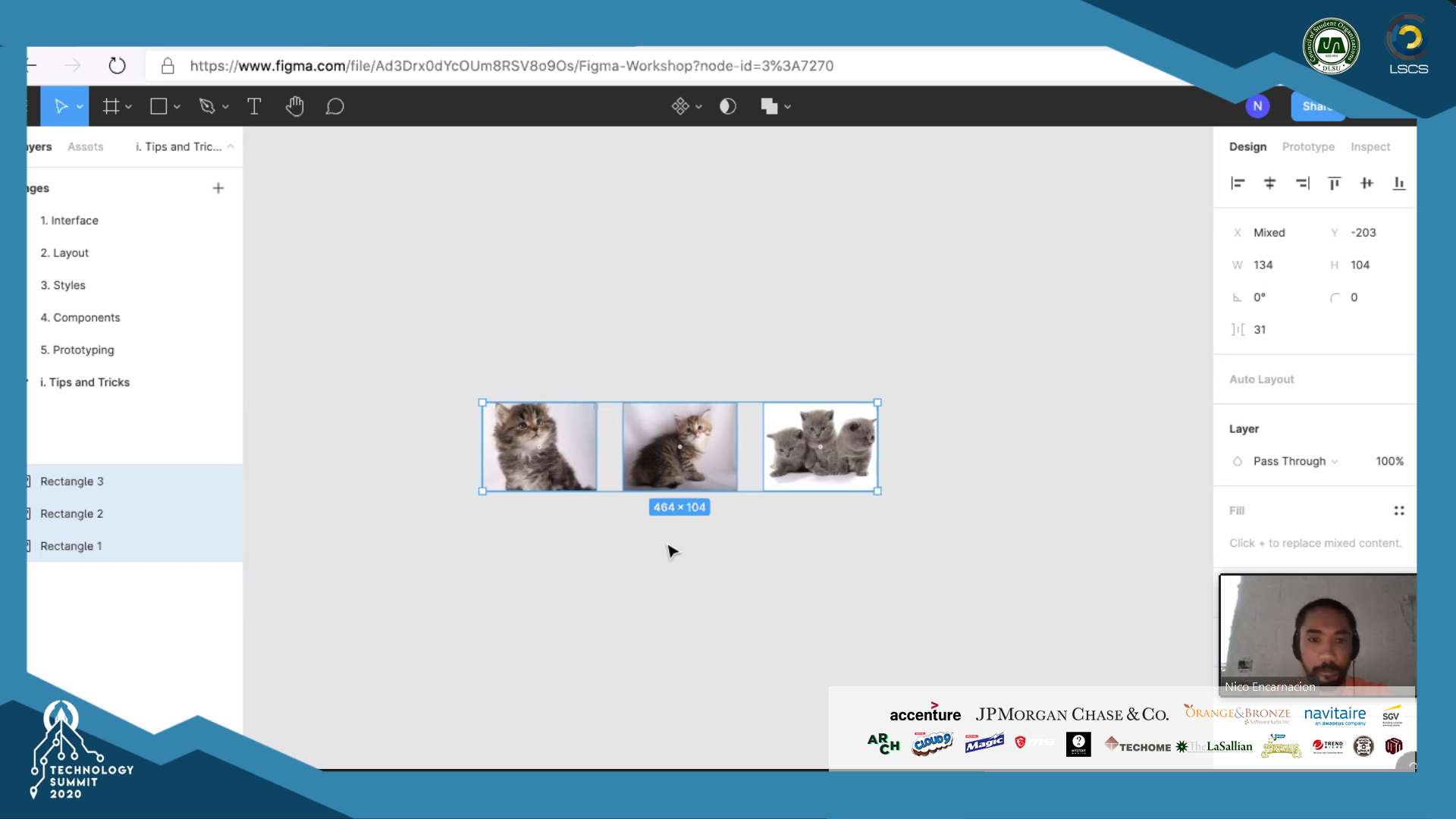The image size is (1456, 819).
Task: Select the Frame tool
Action: [x=111, y=107]
